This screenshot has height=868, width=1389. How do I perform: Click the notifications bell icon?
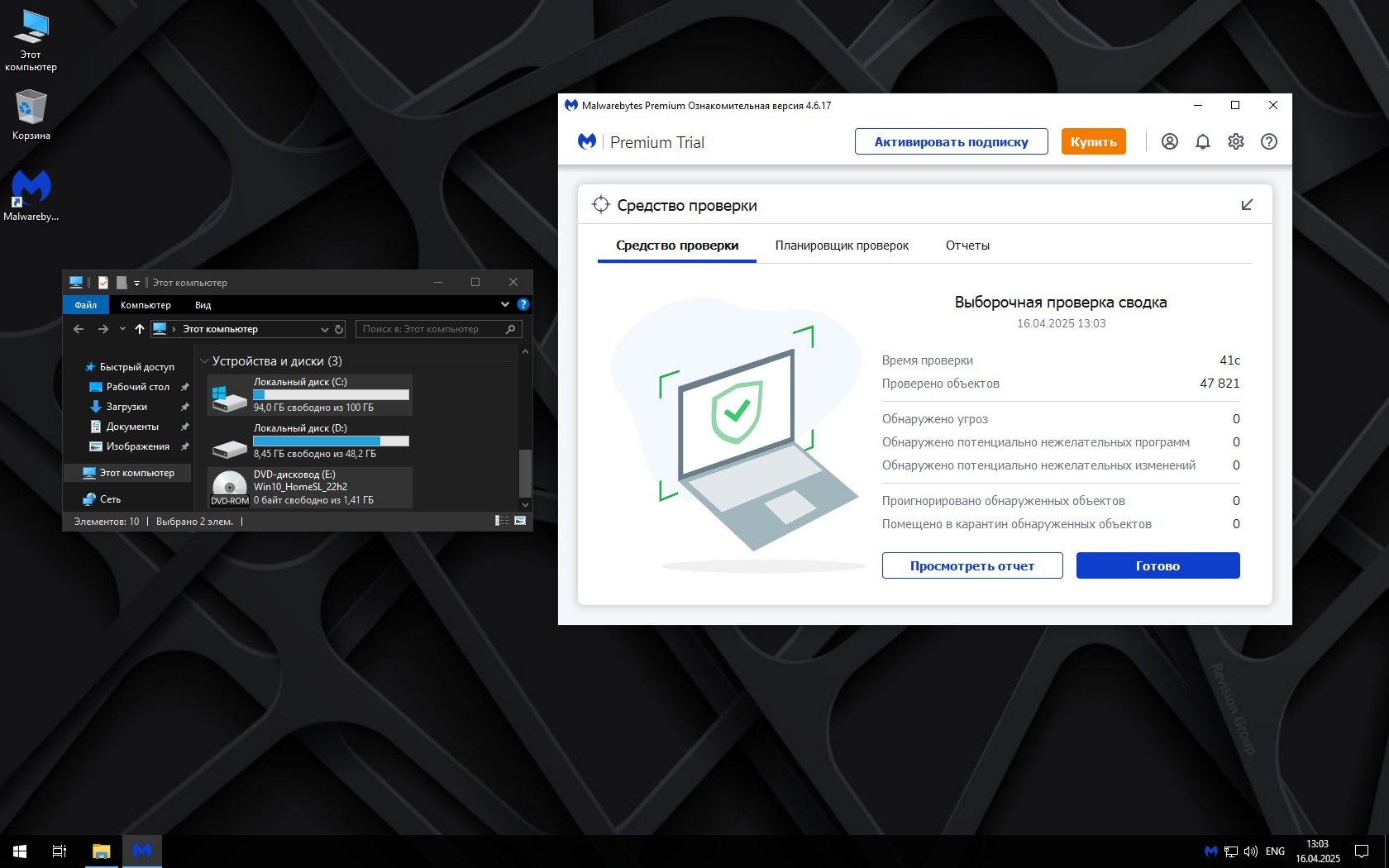[x=1202, y=141]
